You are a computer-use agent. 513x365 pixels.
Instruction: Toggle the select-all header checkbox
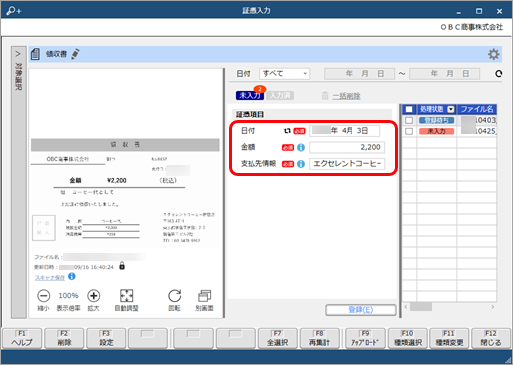(409, 109)
